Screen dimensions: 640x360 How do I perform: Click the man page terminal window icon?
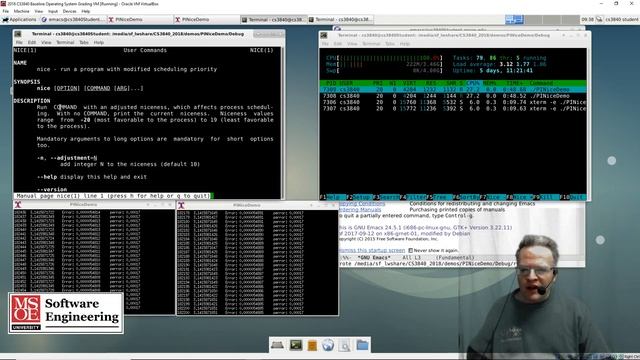tap(18, 34)
